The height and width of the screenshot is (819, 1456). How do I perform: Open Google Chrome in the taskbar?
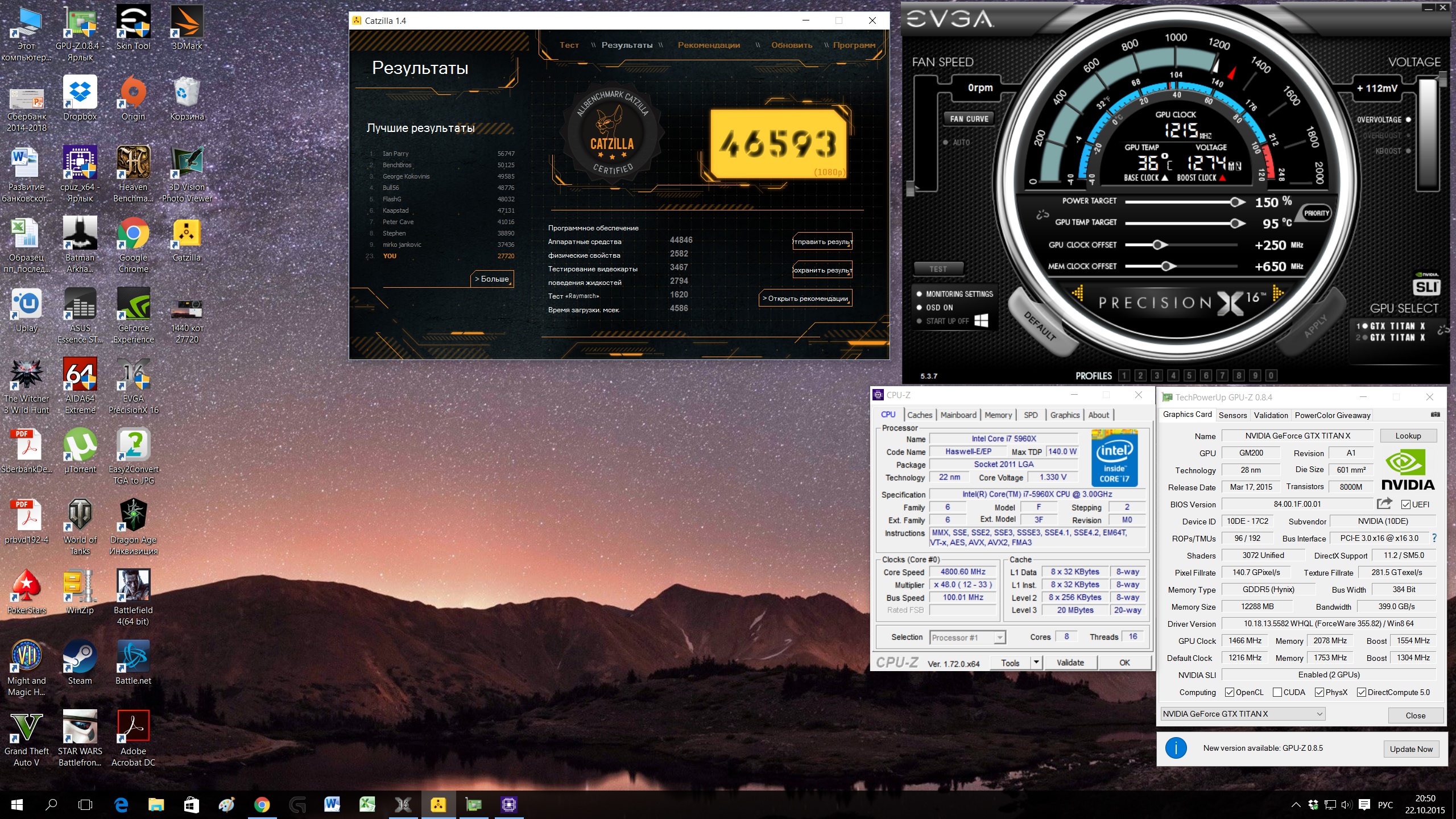[262, 804]
